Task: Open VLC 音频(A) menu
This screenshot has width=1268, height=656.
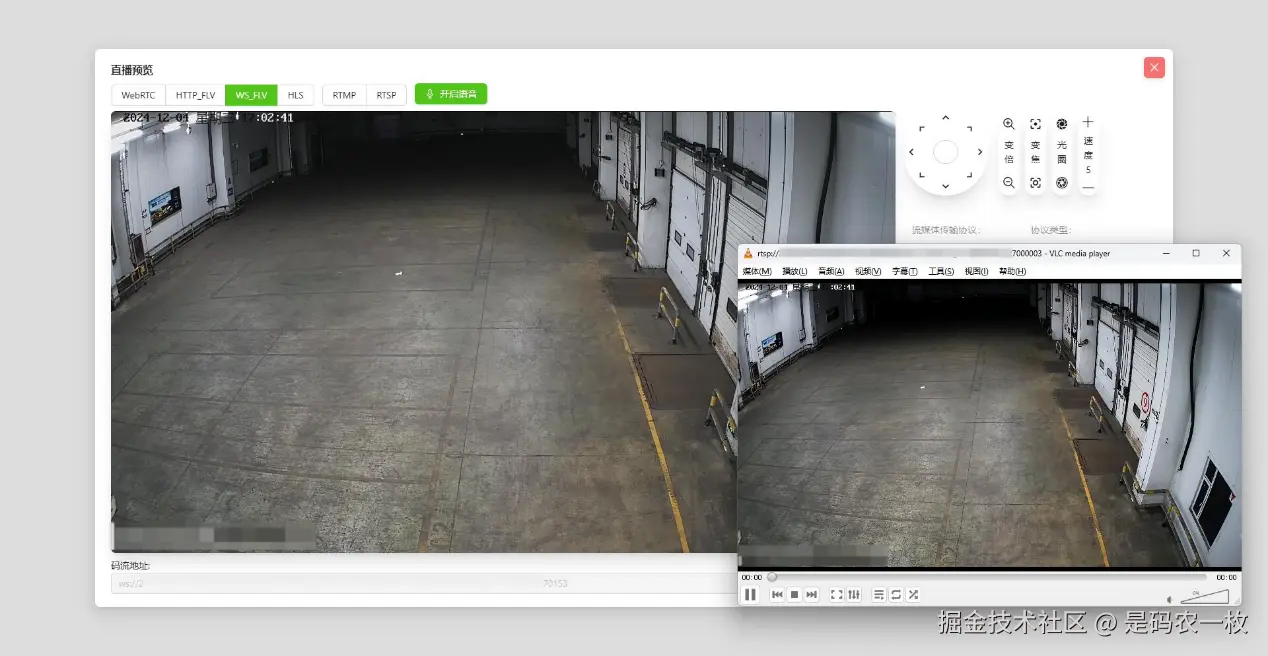Action: pyautogui.click(x=831, y=271)
